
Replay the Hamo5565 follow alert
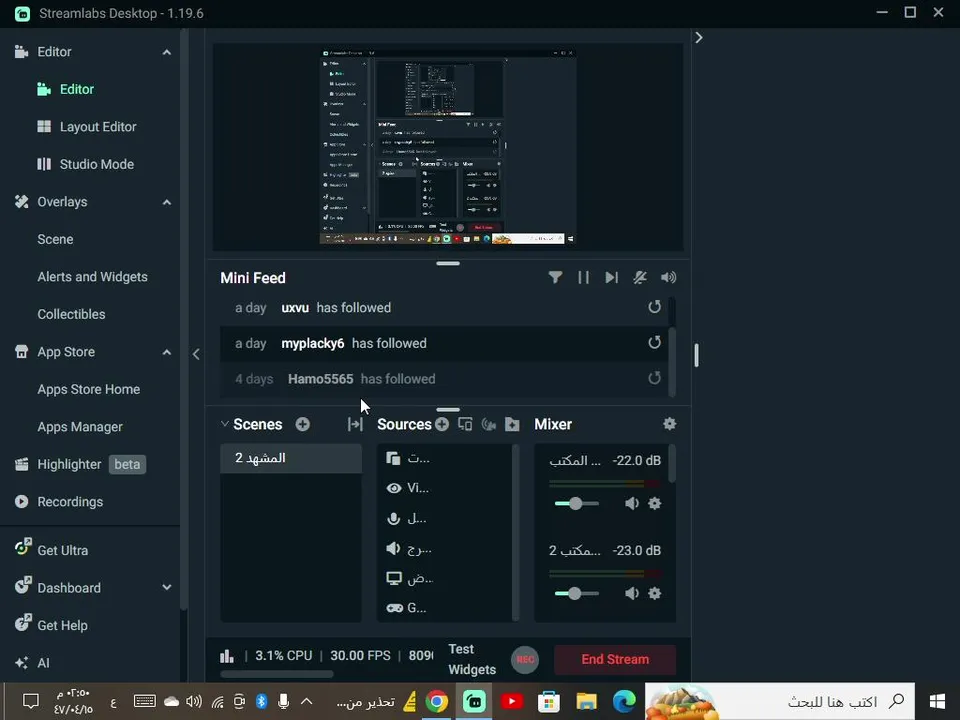coord(654,378)
